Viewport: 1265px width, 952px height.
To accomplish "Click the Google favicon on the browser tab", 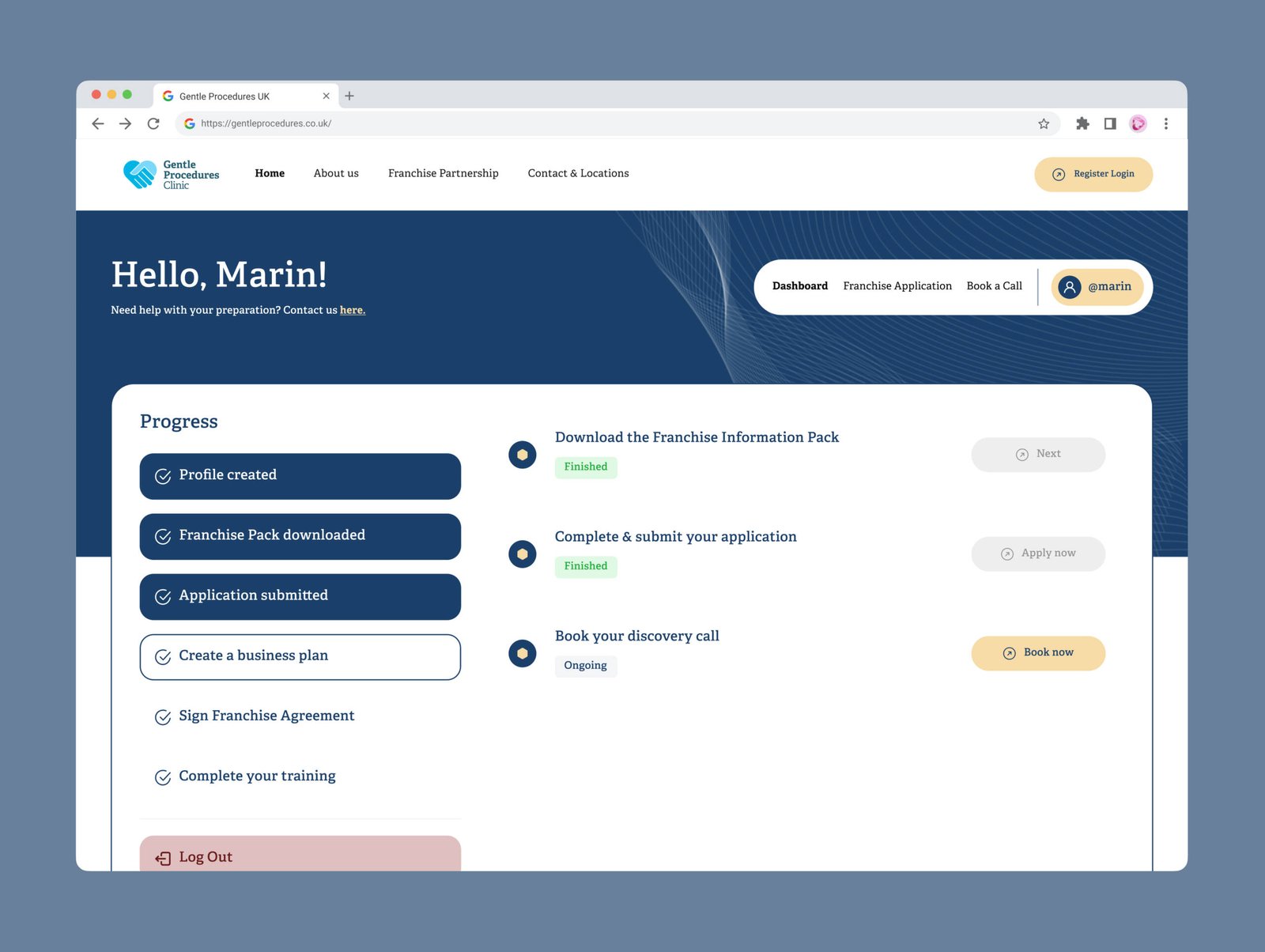I will pos(168,96).
